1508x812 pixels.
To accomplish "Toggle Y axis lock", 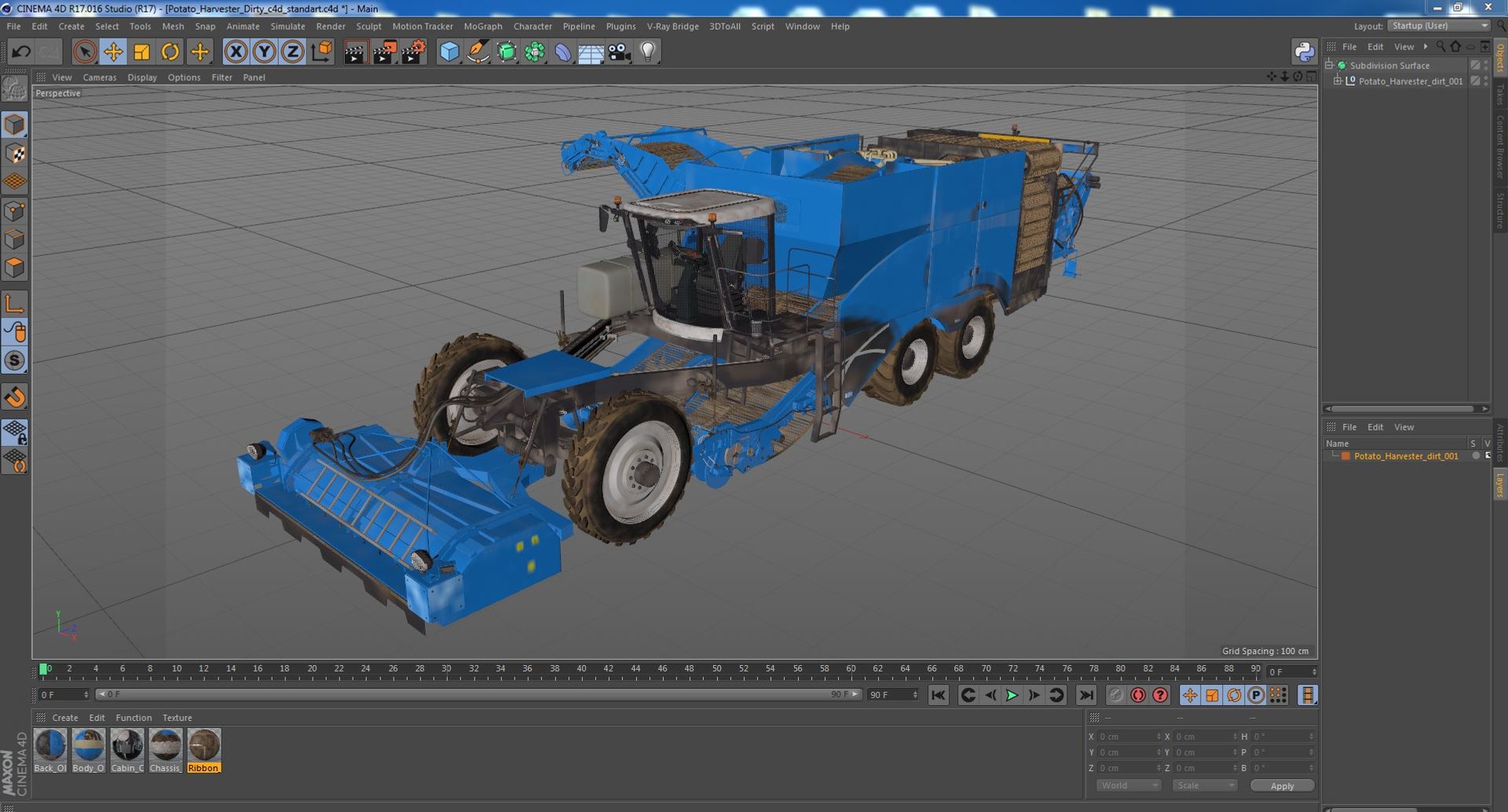I will (265, 52).
